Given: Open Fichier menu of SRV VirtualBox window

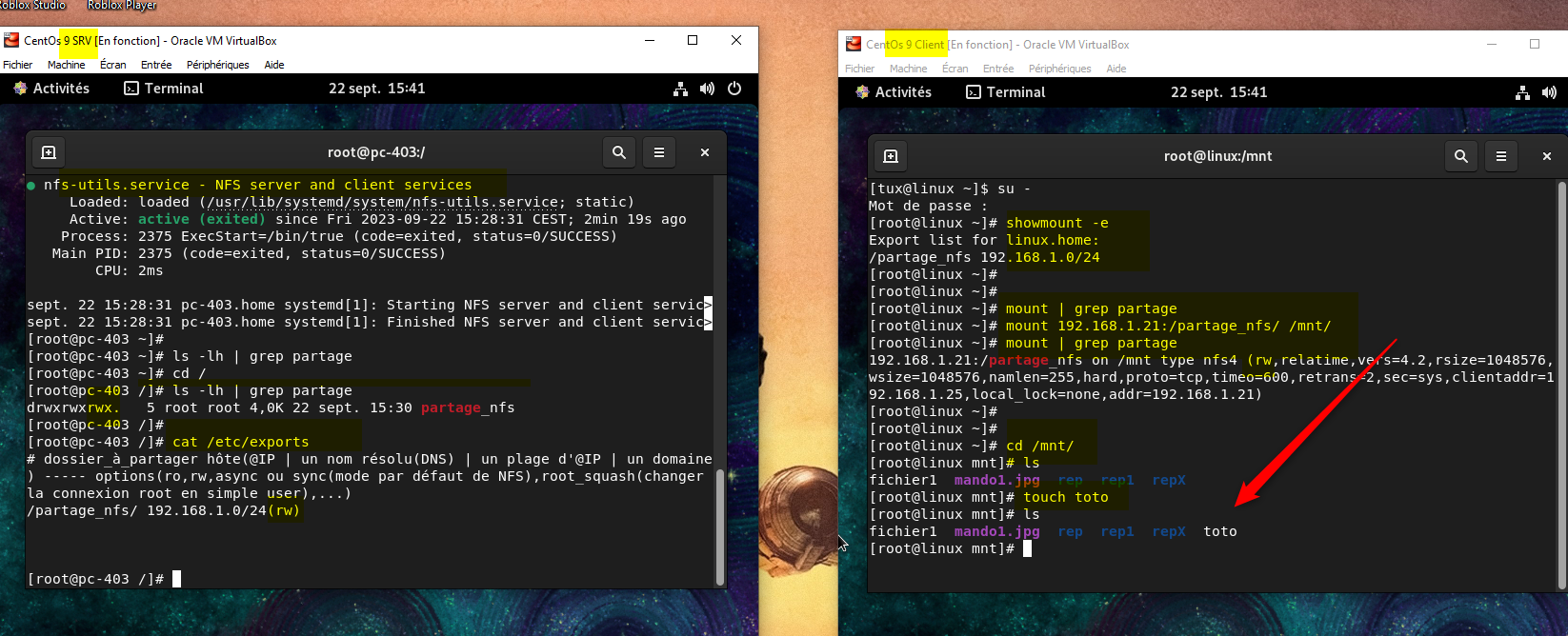Looking at the screenshot, I should pos(18,65).
